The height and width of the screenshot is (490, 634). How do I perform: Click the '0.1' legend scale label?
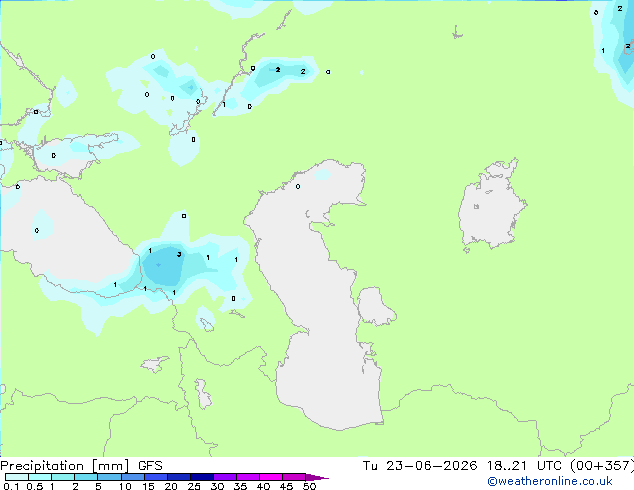[11, 486]
